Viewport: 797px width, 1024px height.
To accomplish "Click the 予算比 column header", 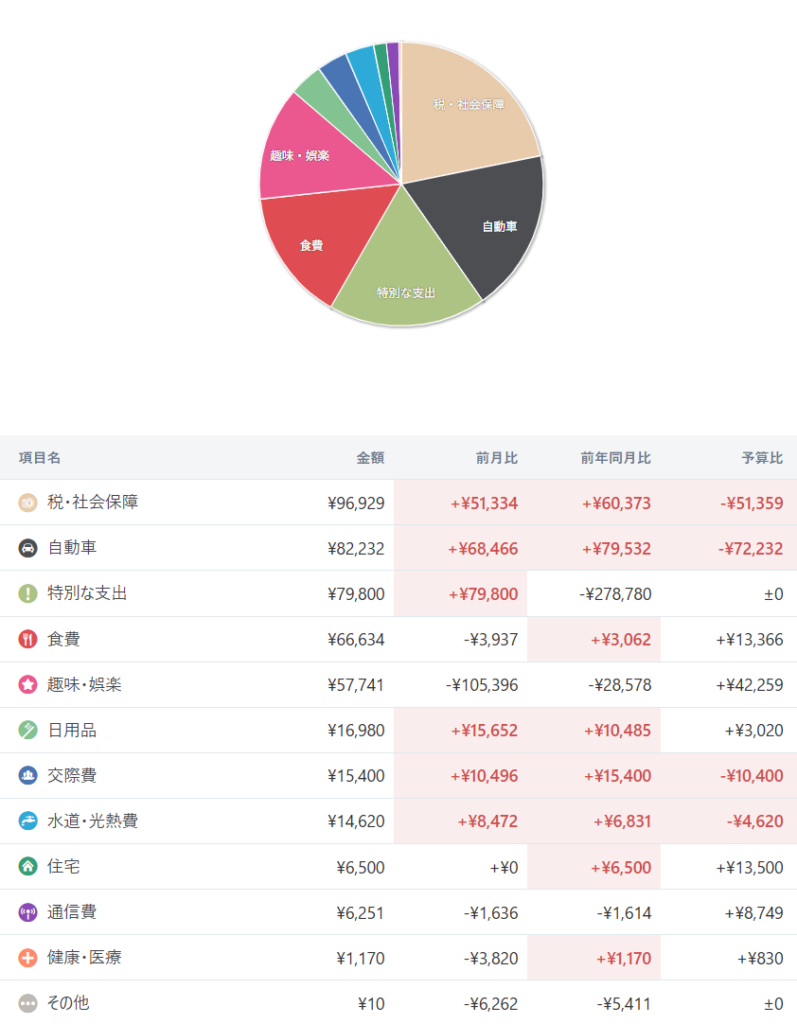I will coord(762,458).
